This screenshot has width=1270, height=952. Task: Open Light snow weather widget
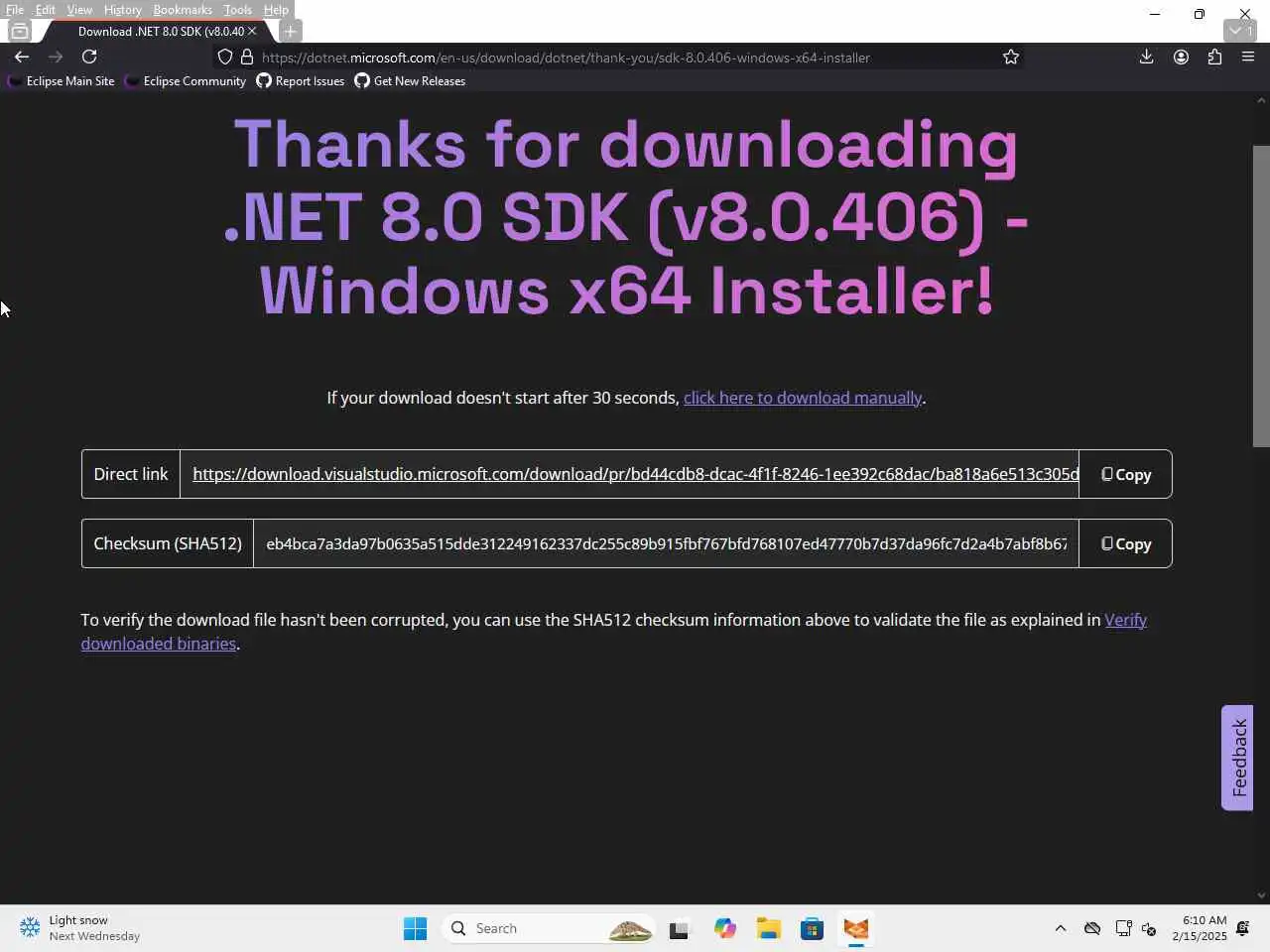(x=79, y=928)
